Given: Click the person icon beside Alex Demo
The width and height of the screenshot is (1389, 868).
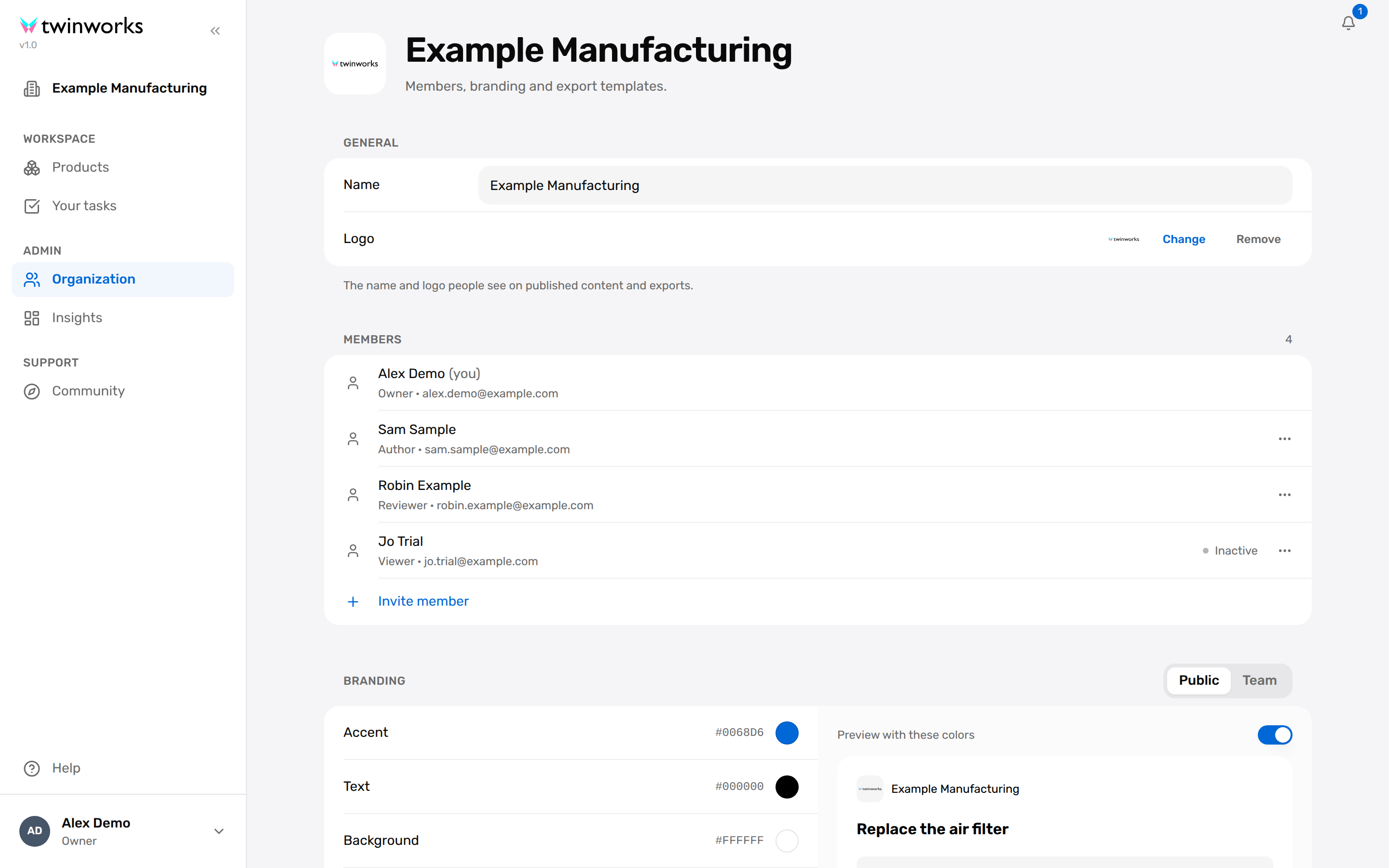Looking at the screenshot, I should click(x=353, y=383).
